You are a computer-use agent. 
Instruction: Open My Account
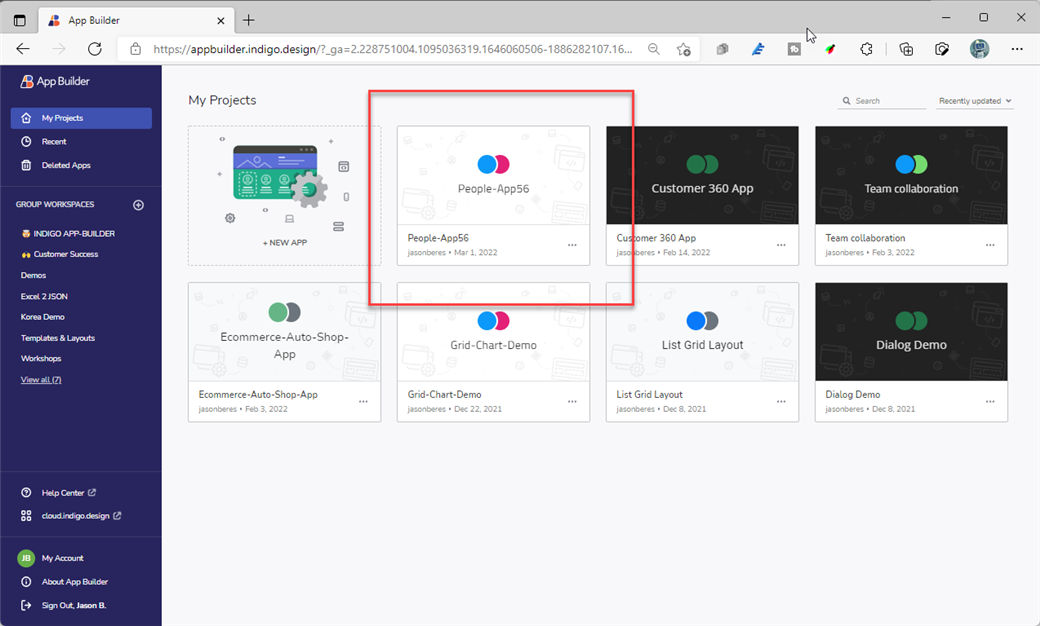(x=62, y=558)
